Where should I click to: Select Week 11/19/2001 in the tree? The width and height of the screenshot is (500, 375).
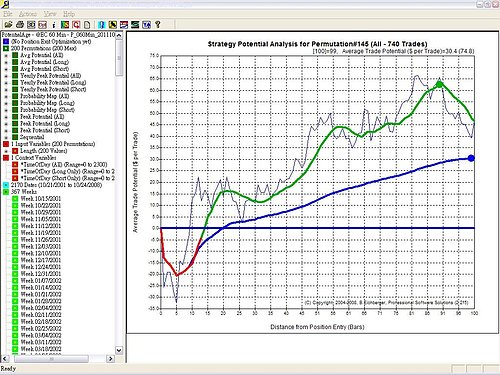tap(41, 233)
